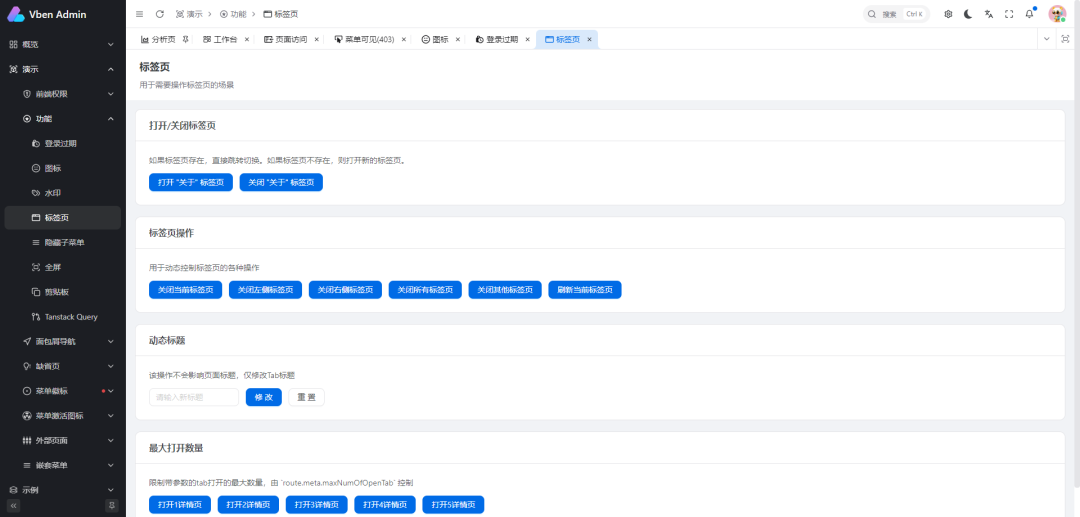Close the 菜单可见(403) tab
1080x517 pixels.
(404, 39)
